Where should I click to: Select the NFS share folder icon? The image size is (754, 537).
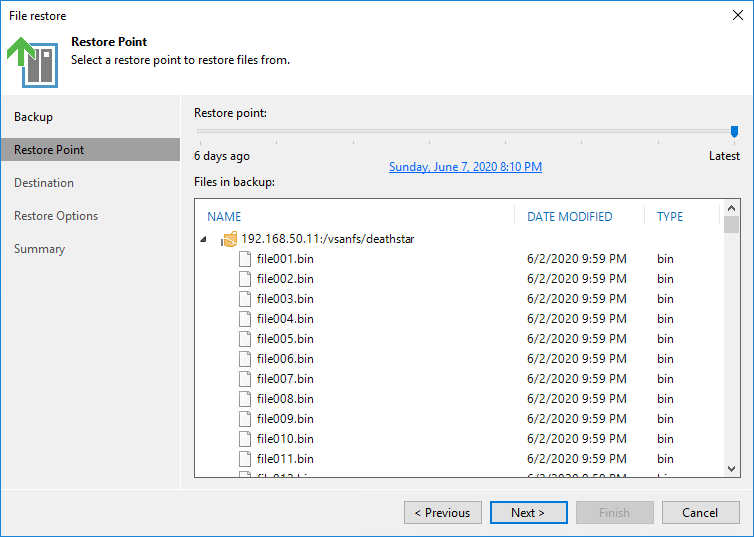pos(229,239)
